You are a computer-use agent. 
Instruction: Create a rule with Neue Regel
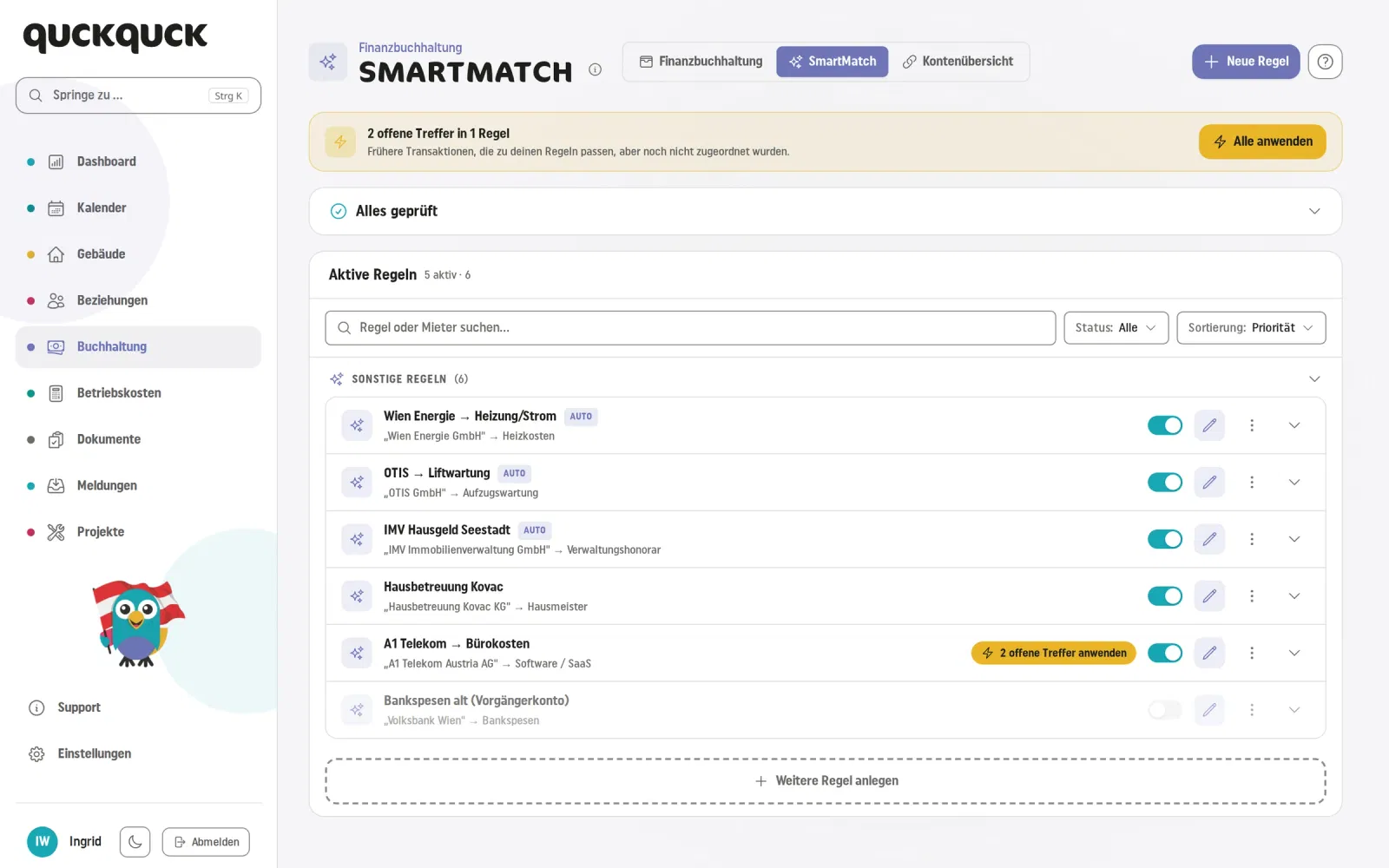click(x=1246, y=62)
